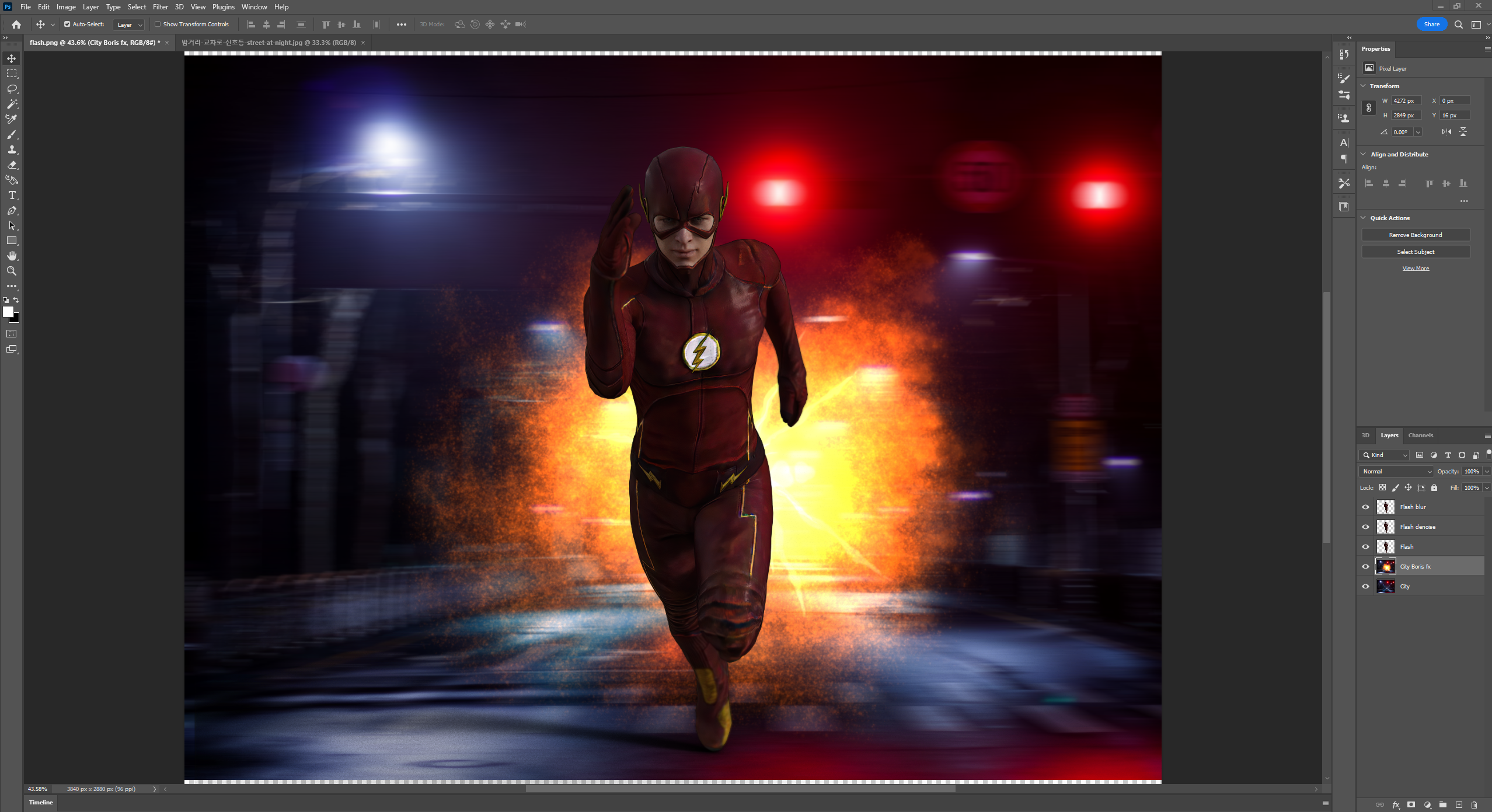
Task: Click the Search icon near Share
Action: tap(1458, 25)
